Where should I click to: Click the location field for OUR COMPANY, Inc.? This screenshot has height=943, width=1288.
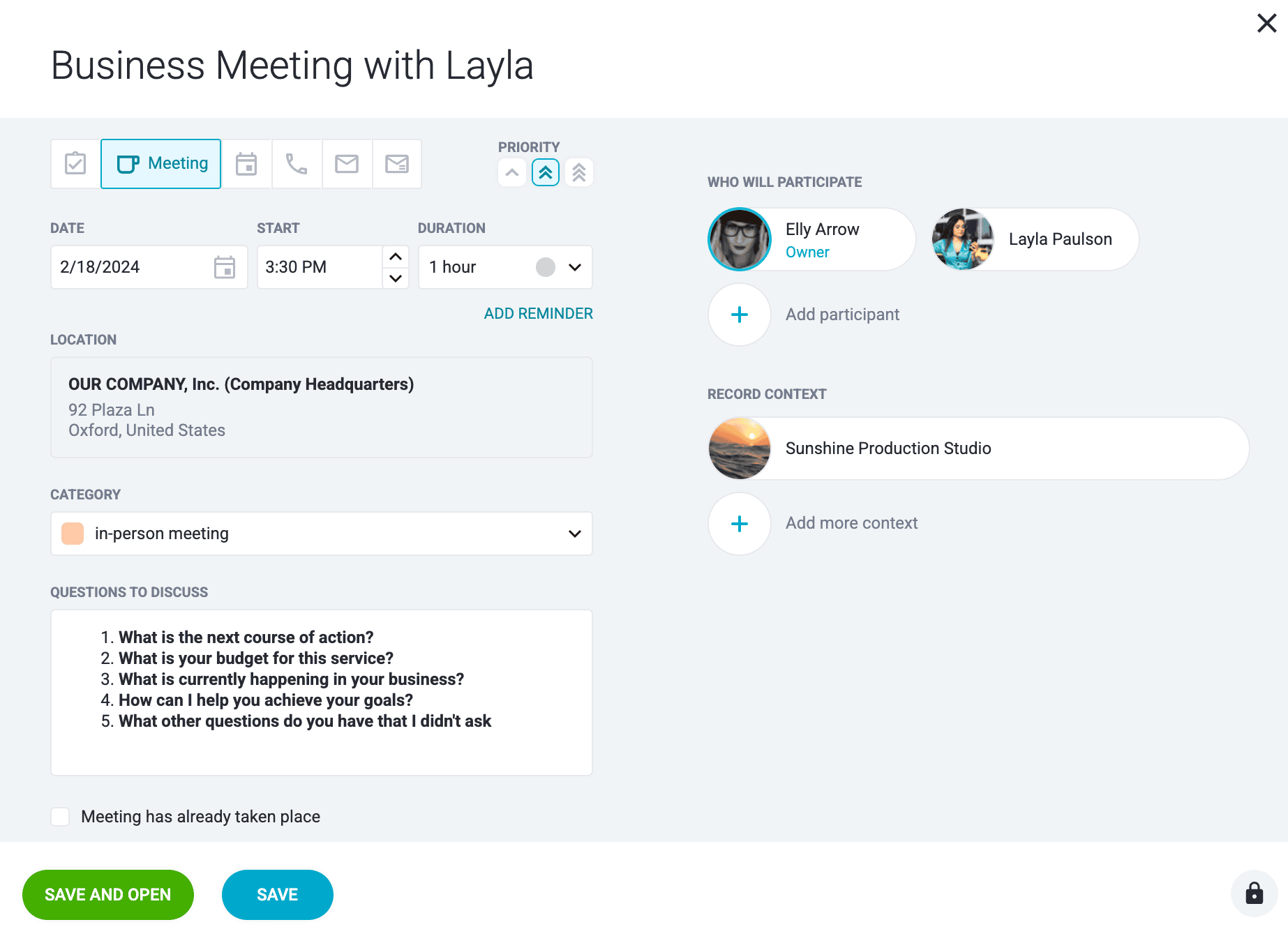tap(321, 407)
